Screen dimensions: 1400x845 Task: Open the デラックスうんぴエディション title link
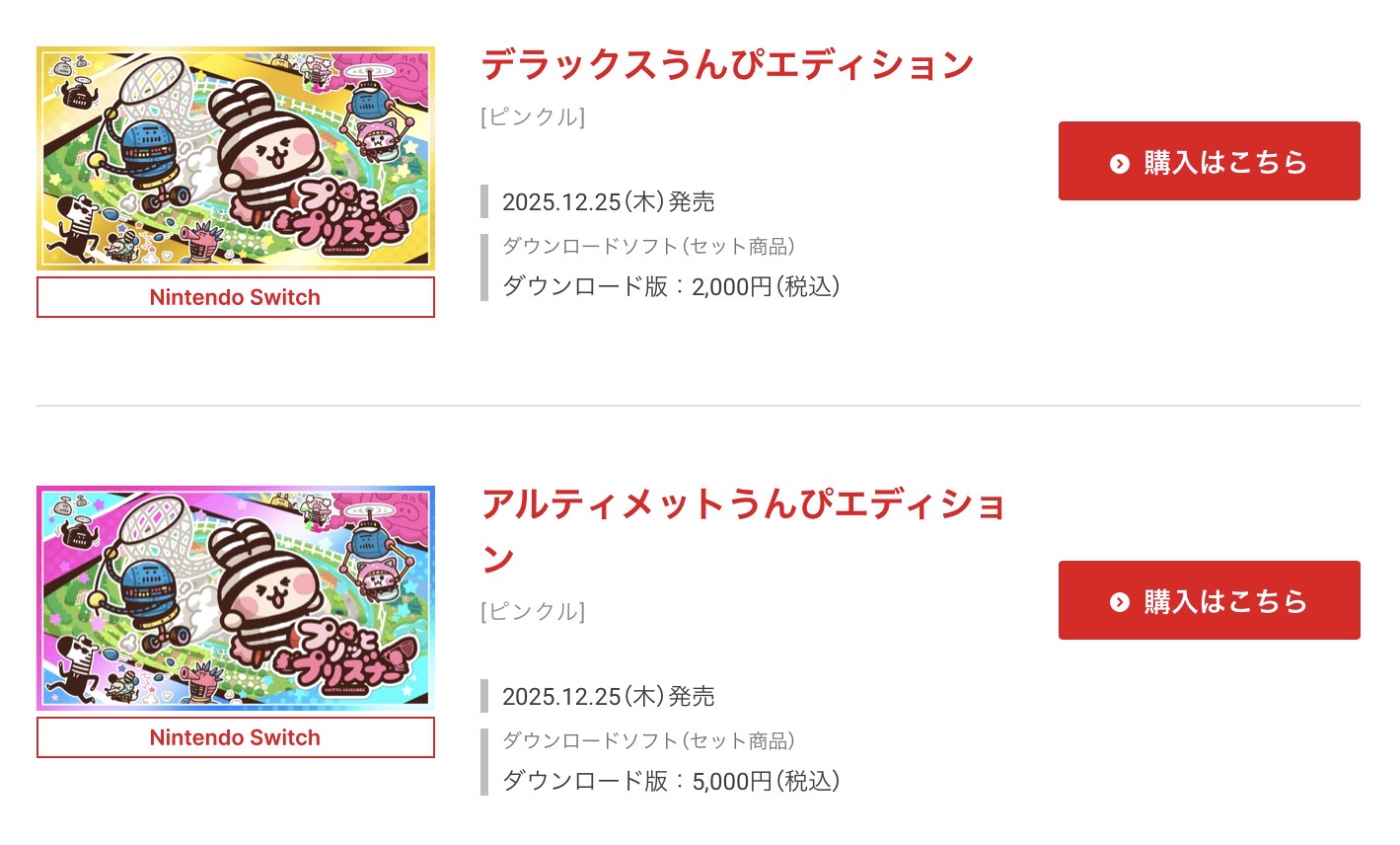tap(727, 65)
